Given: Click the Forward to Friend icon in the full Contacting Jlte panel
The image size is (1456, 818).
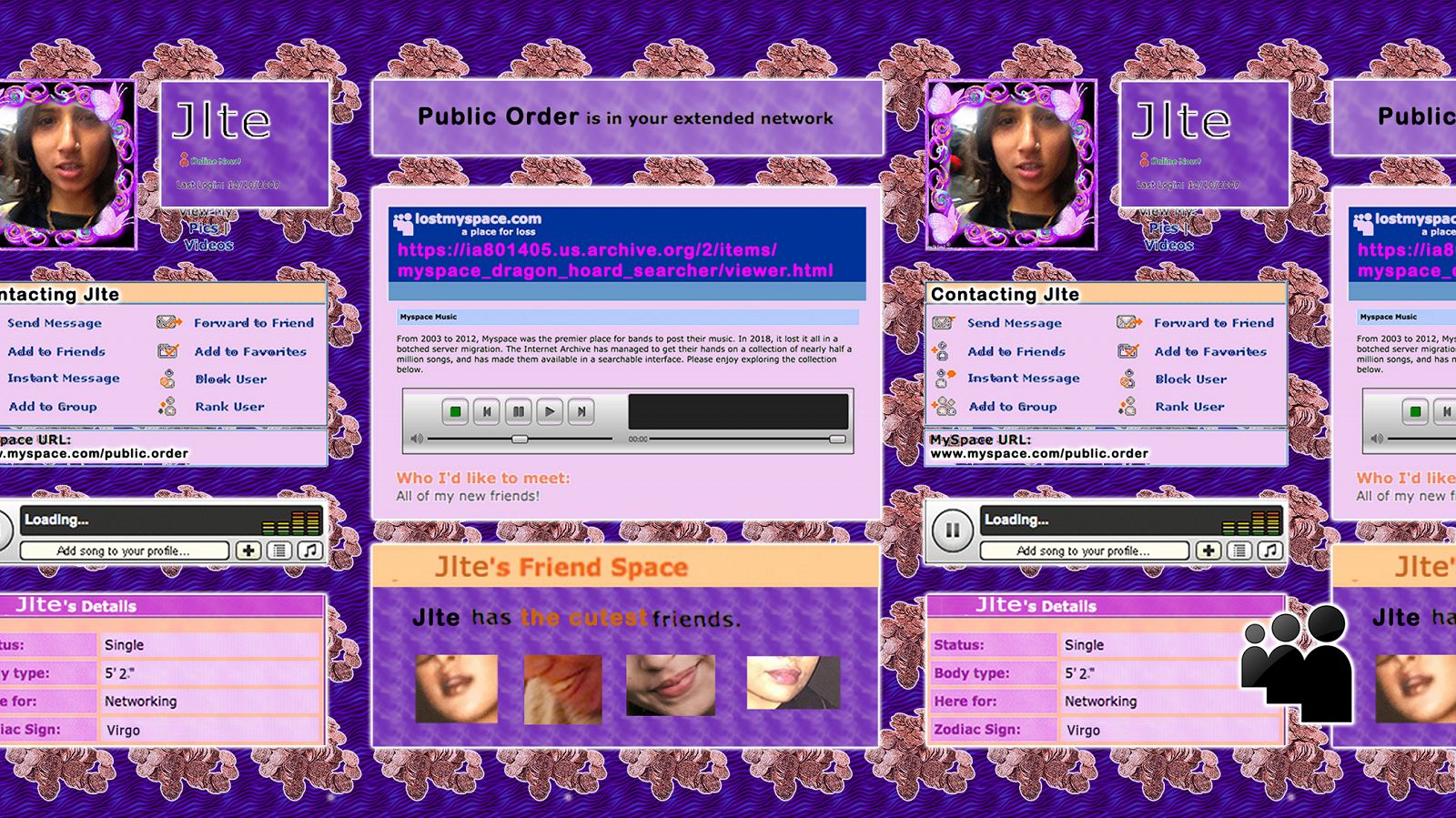Looking at the screenshot, I should 1129,322.
